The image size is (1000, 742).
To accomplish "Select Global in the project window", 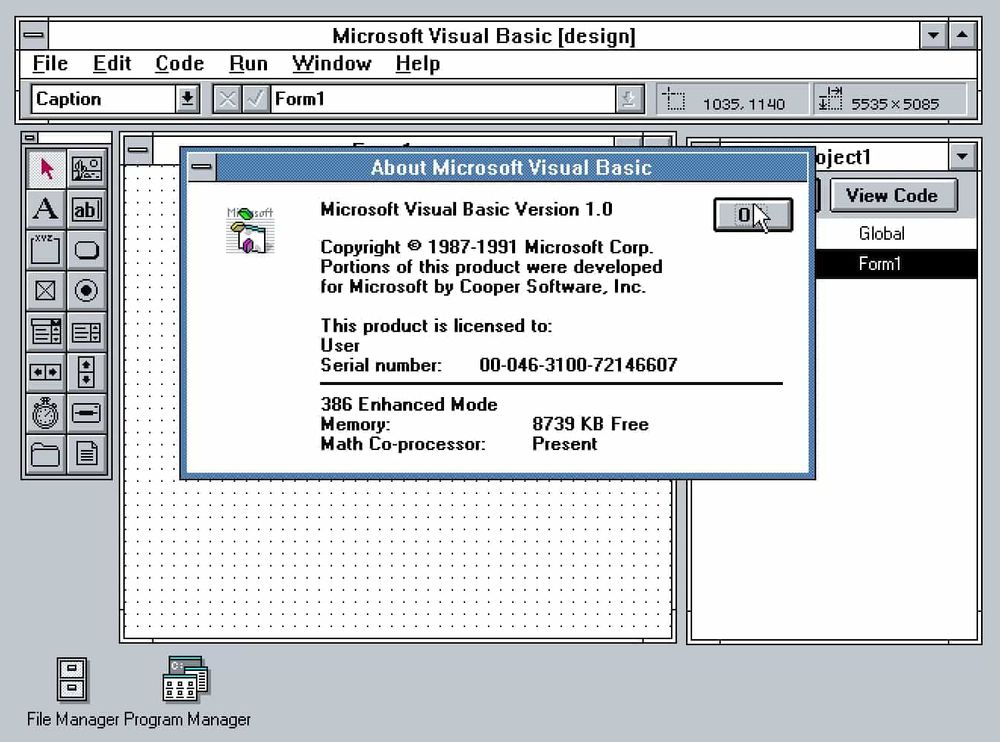I will pyautogui.click(x=882, y=234).
